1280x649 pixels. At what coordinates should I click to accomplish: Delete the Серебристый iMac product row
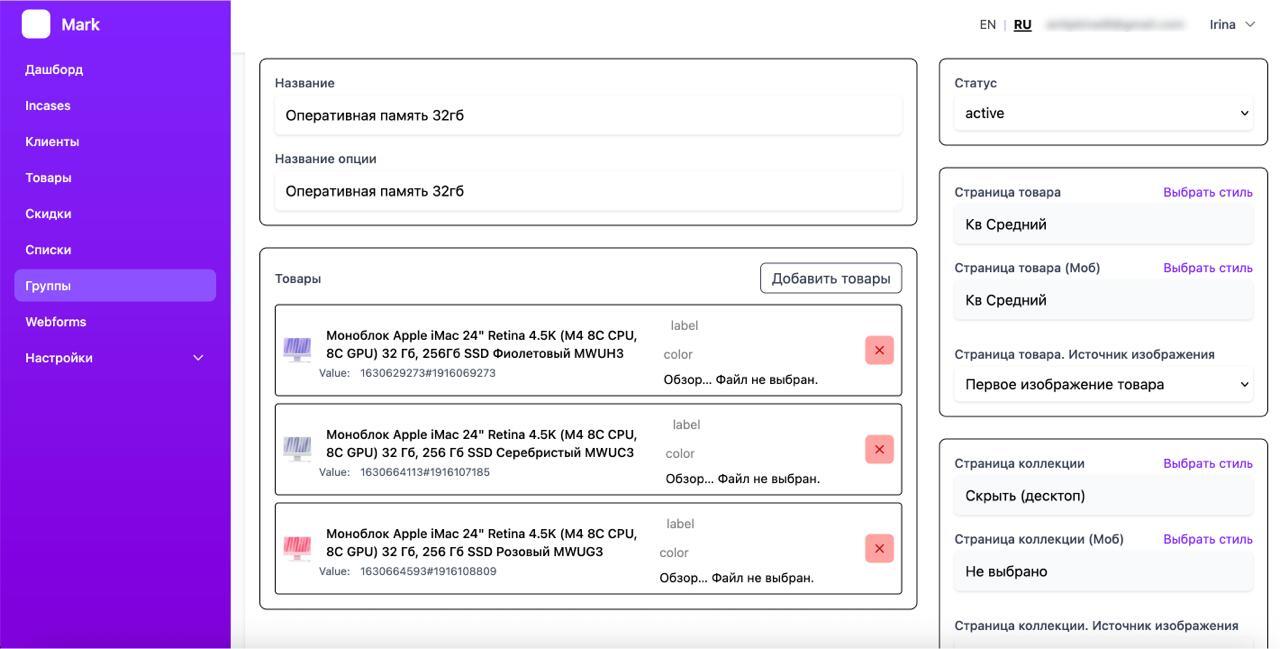click(x=879, y=449)
